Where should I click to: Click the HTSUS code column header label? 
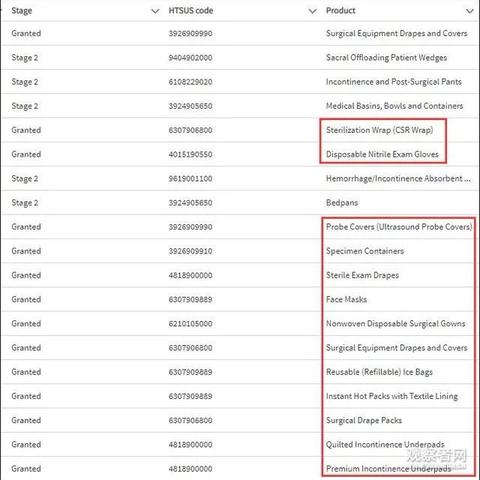[191, 11]
